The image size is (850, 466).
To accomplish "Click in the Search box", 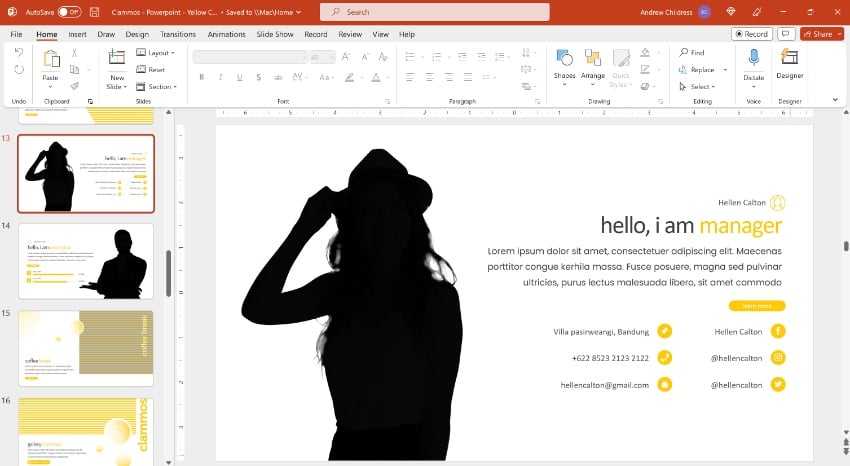I will [435, 12].
